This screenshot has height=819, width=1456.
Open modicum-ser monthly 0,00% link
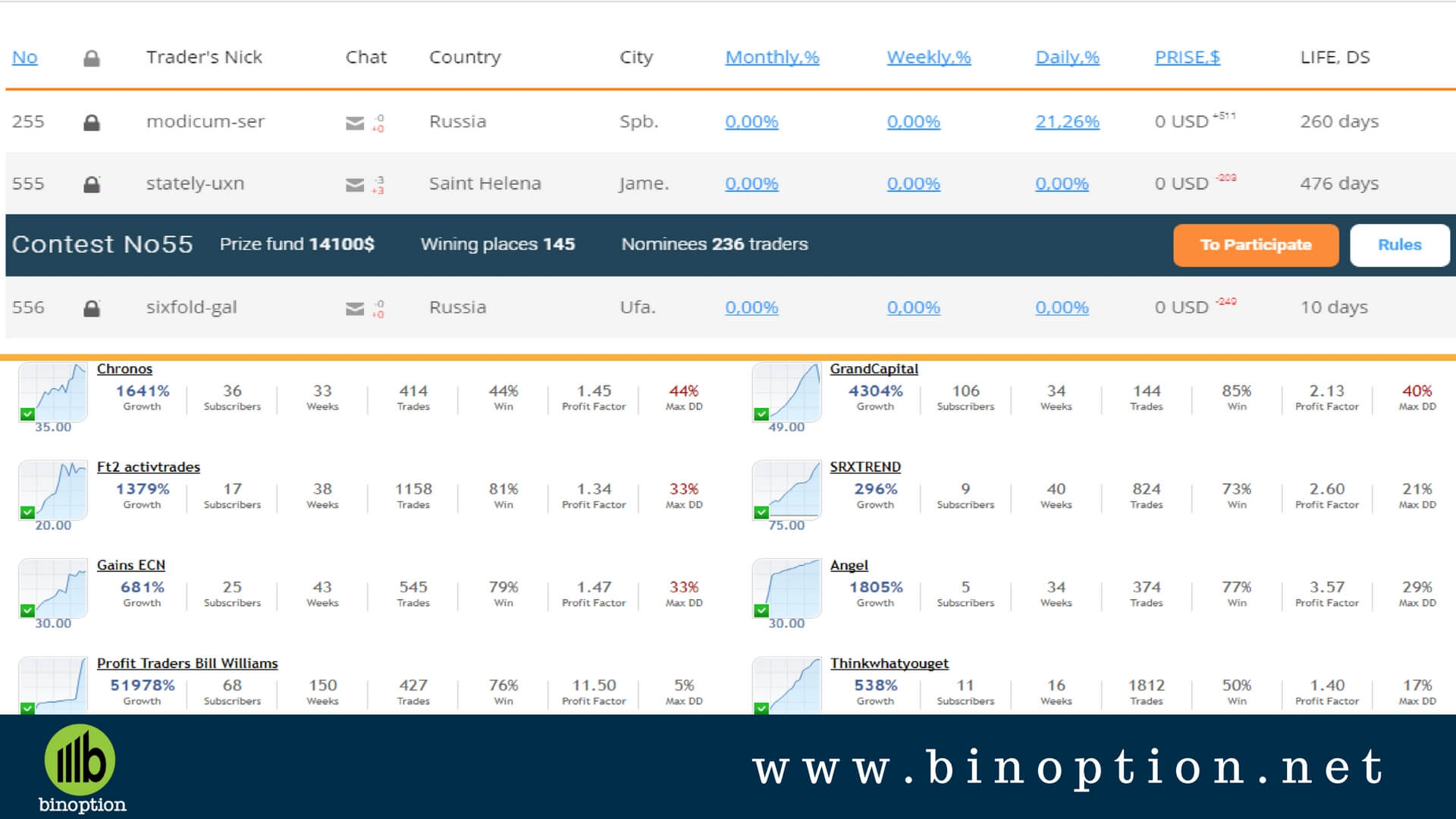tap(752, 122)
